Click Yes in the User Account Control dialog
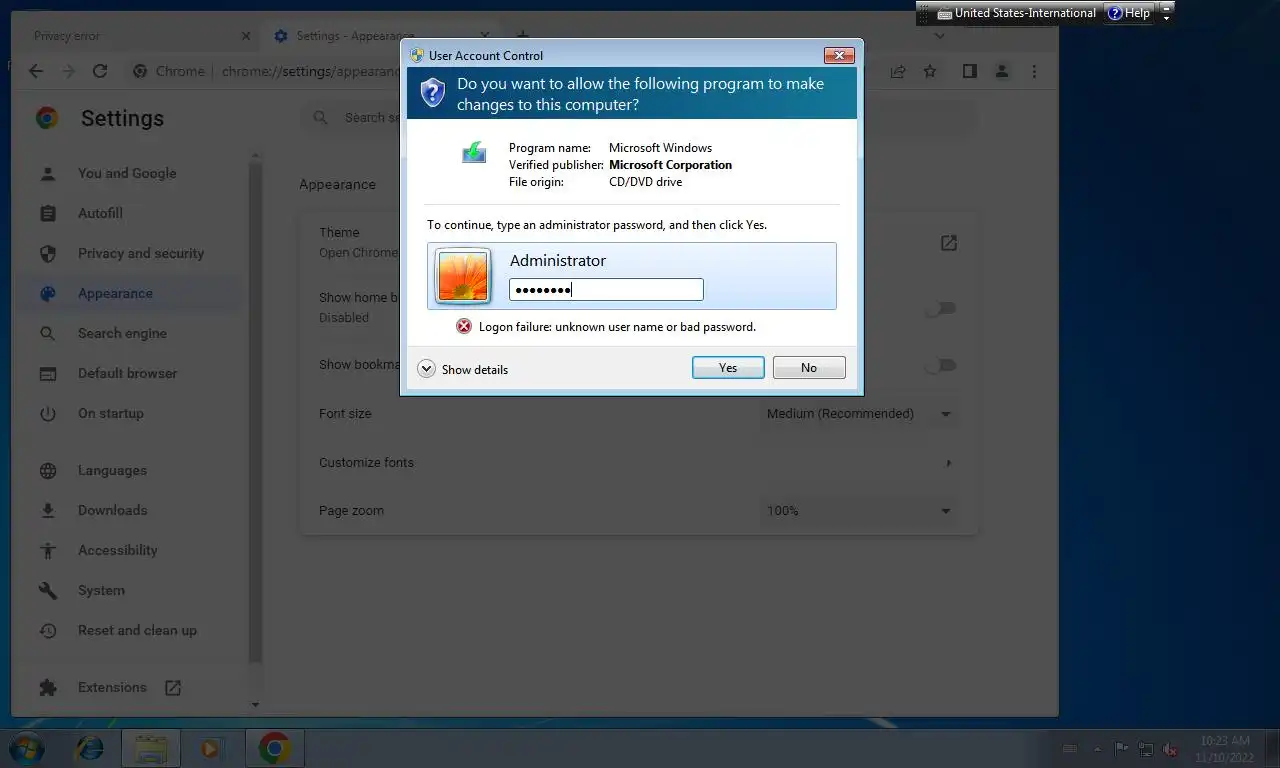 728,368
